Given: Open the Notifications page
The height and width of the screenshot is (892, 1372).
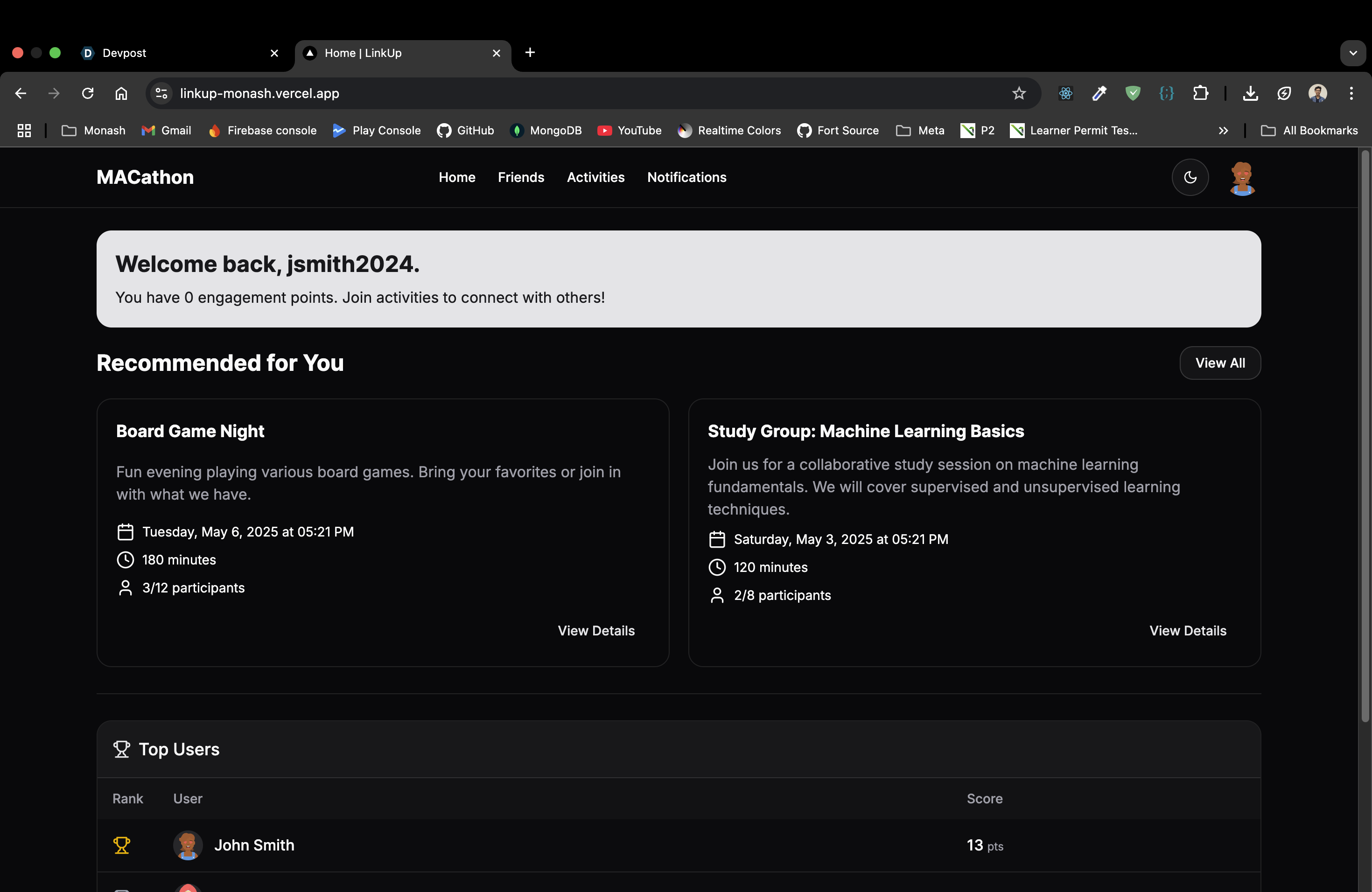Looking at the screenshot, I should tap(686, 177).
